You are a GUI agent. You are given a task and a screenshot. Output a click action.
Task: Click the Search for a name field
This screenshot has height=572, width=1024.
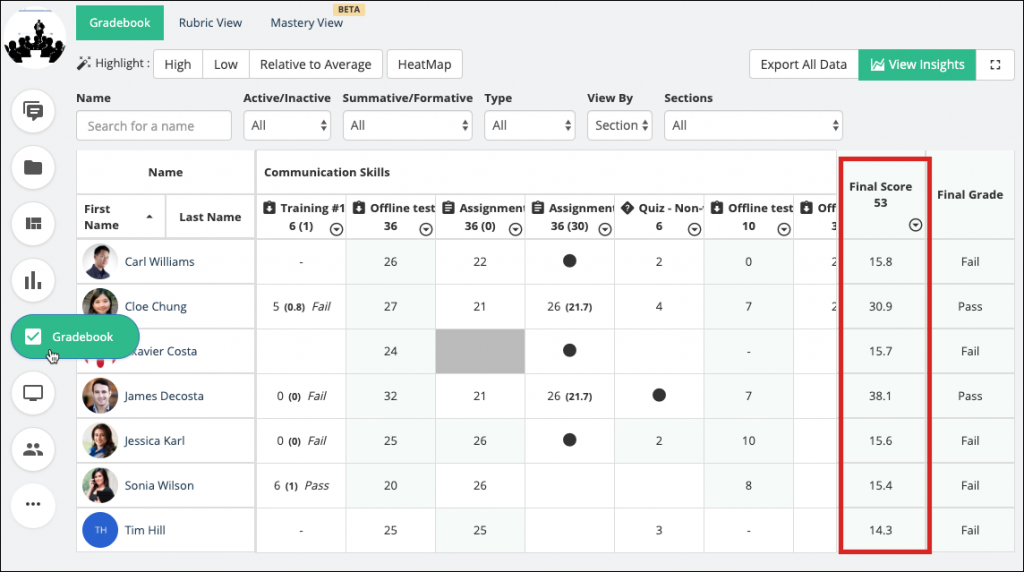[154, 125]
